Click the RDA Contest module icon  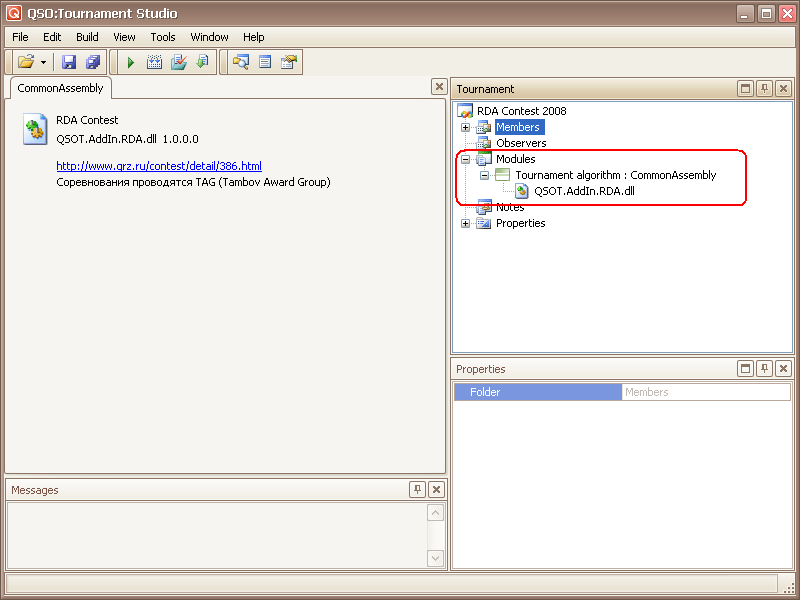[35, 129]
